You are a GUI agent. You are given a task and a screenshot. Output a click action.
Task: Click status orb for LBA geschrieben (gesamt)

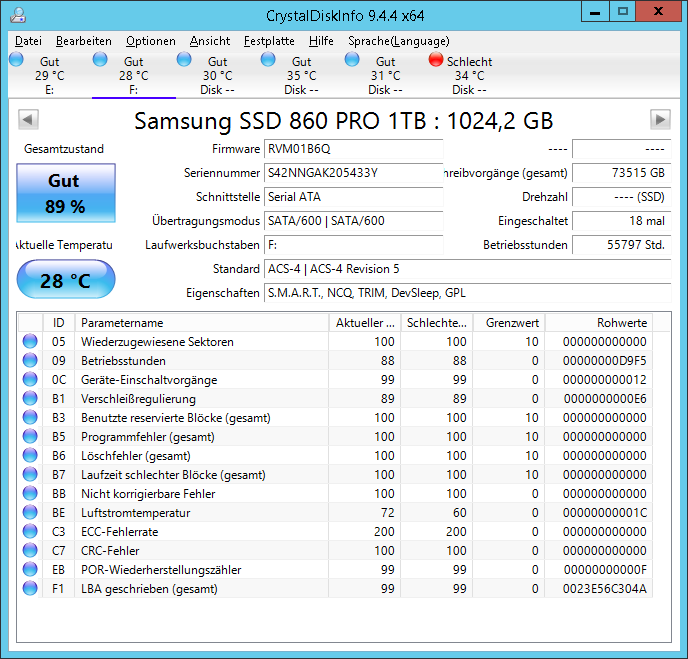[30, 588]
